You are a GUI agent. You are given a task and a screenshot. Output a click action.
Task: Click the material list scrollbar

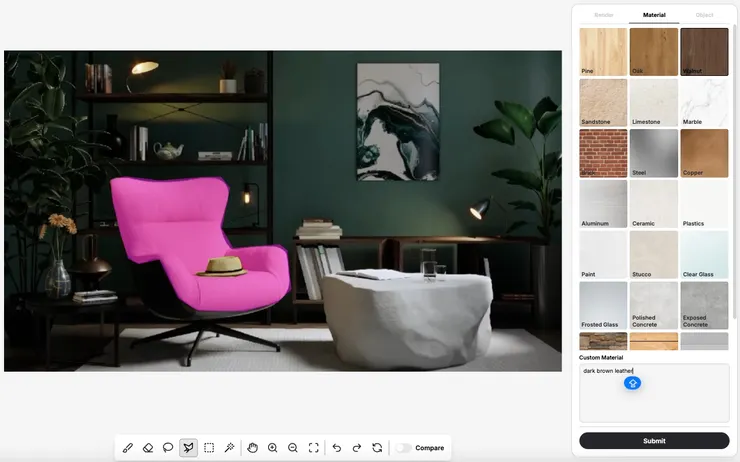pos(733,170)
